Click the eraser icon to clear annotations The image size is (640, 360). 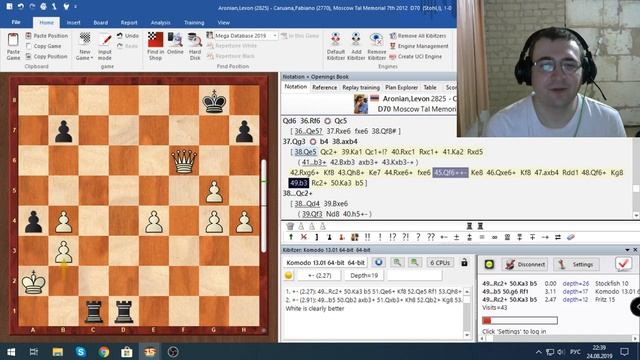click(x=571, y=237)
